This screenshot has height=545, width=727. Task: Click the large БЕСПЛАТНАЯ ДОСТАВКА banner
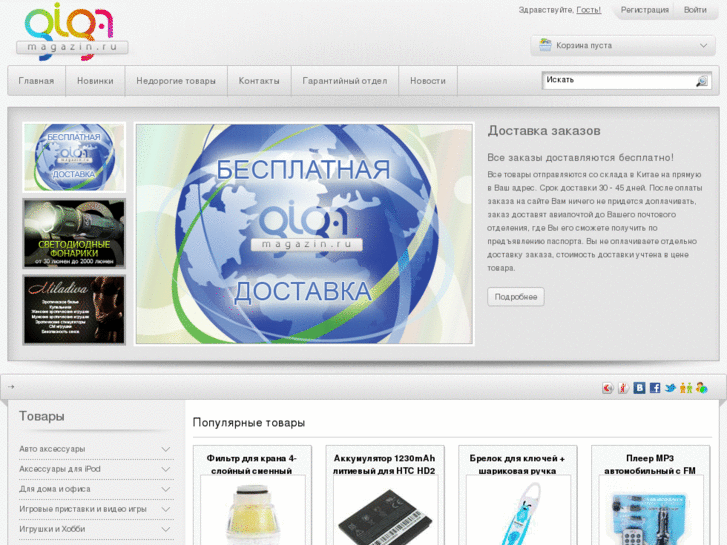(304, 234)
